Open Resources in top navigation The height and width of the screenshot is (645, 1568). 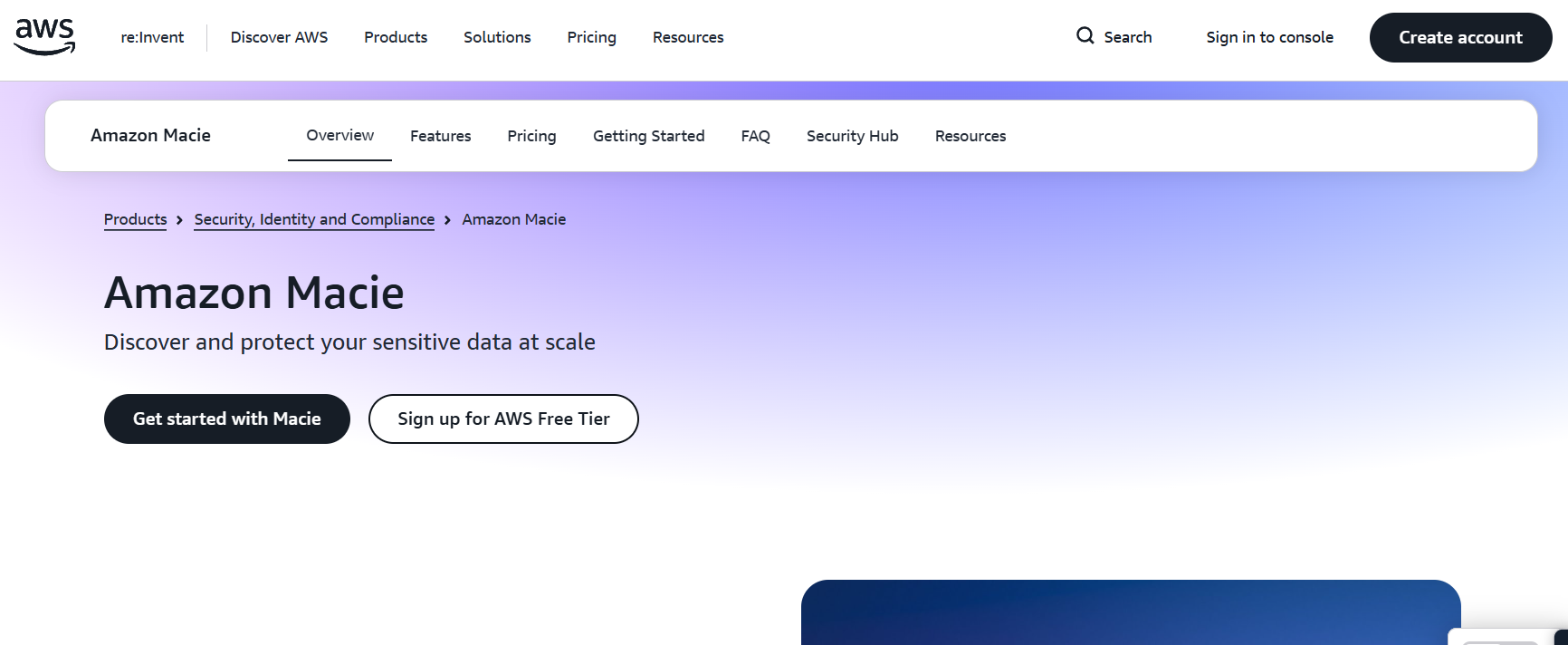point(688,37)
